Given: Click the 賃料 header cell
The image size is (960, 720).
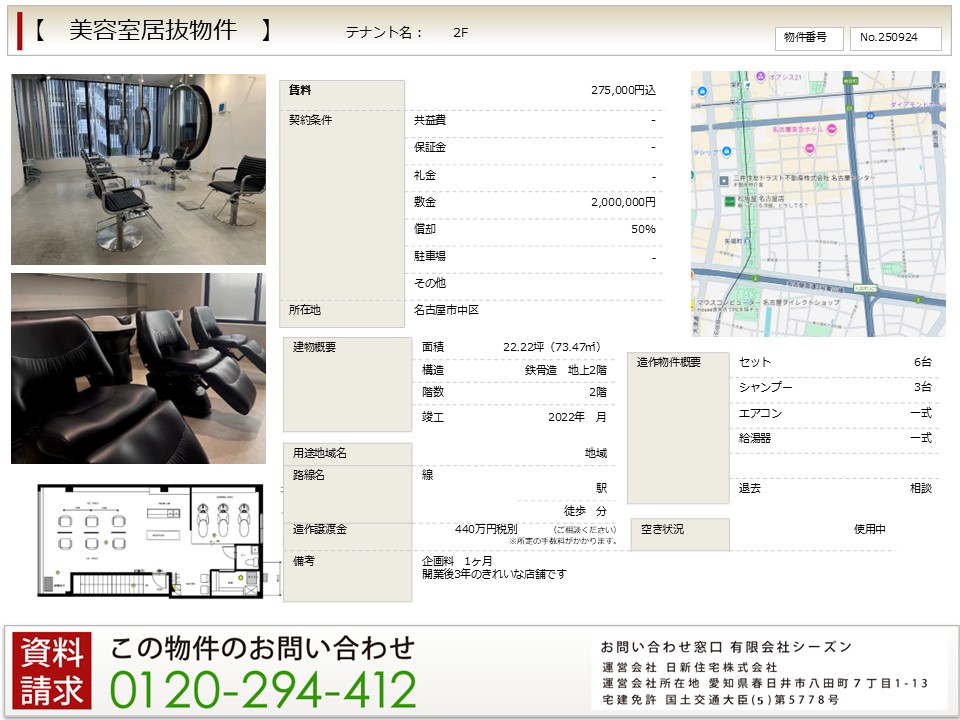Looking at the screenshot, I should pyautogui.click(x=342, y=95).
